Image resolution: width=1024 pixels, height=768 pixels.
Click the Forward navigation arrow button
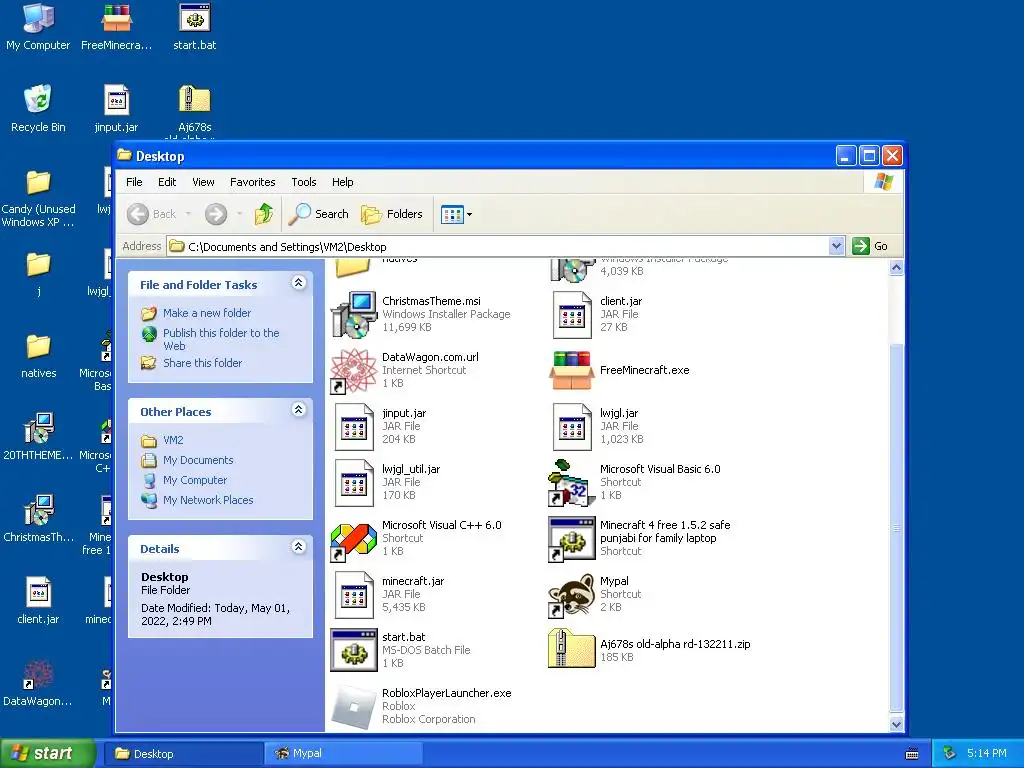click(x=216, y=214)
